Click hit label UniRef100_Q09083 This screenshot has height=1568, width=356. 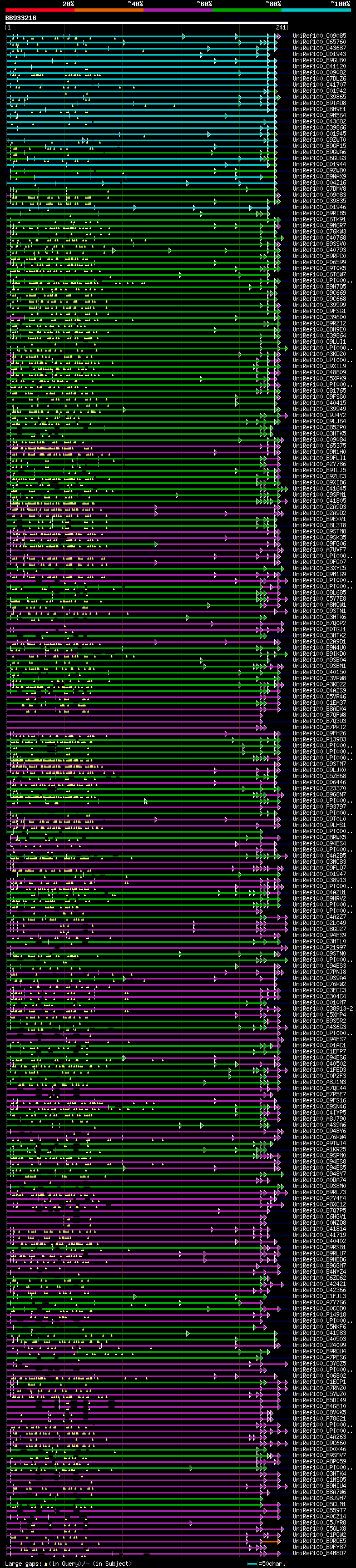point(319,195)
